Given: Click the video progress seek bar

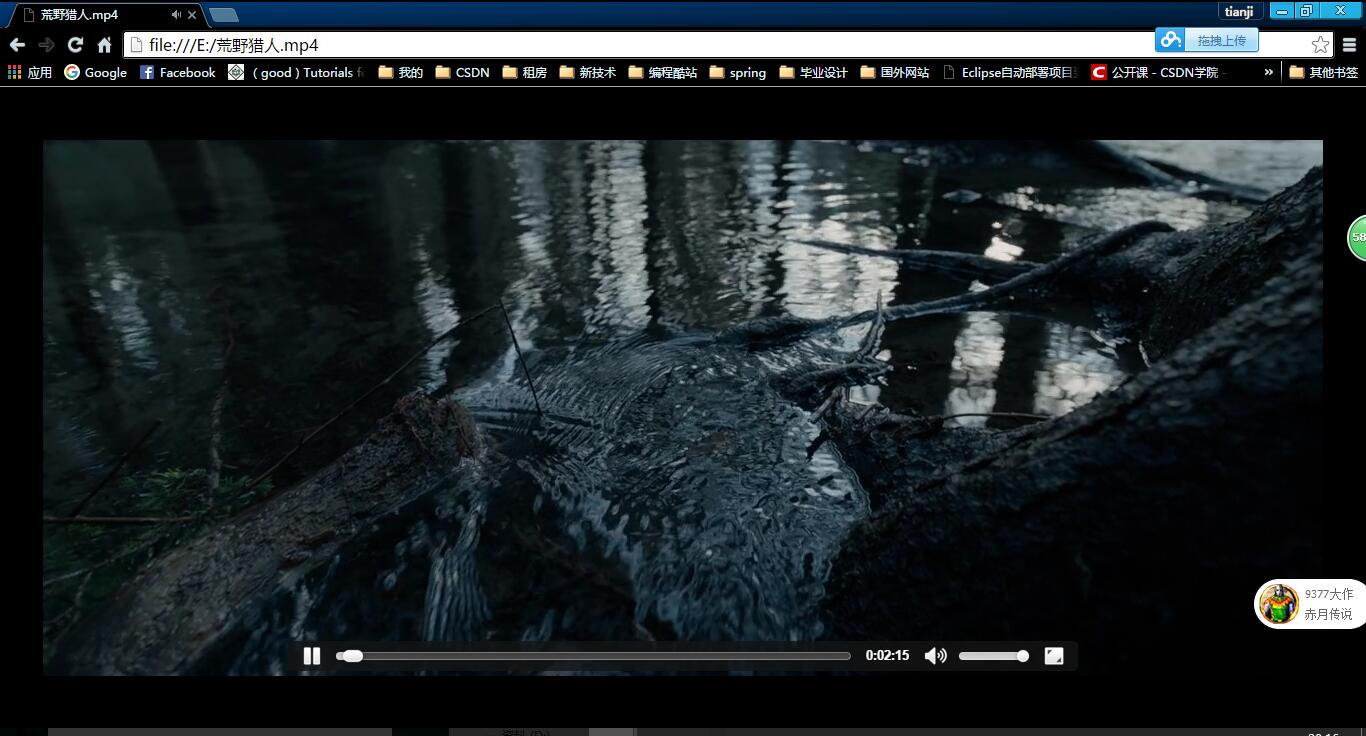Looking at the screenshot, I should pyautogui.click(x=593, y=656).
